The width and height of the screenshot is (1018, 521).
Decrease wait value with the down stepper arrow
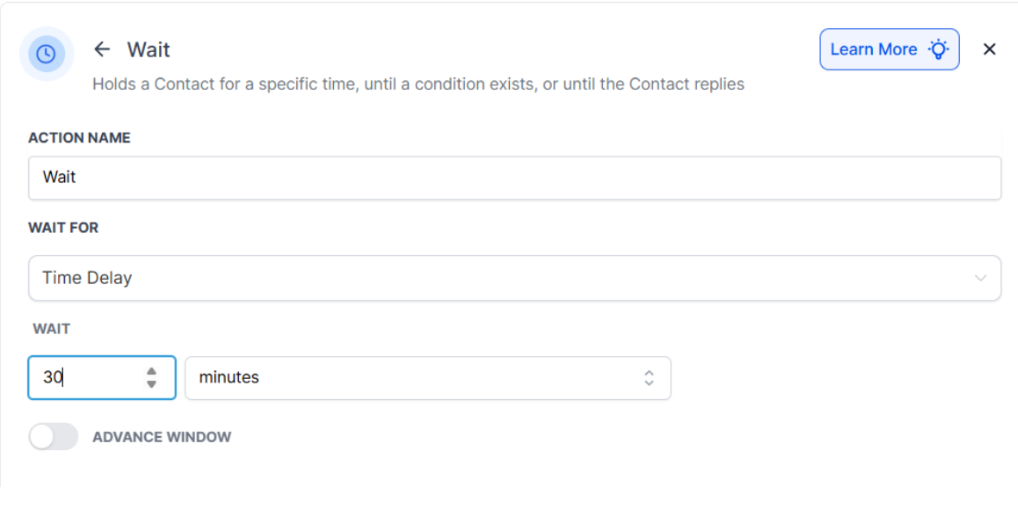tap(151, 384)
